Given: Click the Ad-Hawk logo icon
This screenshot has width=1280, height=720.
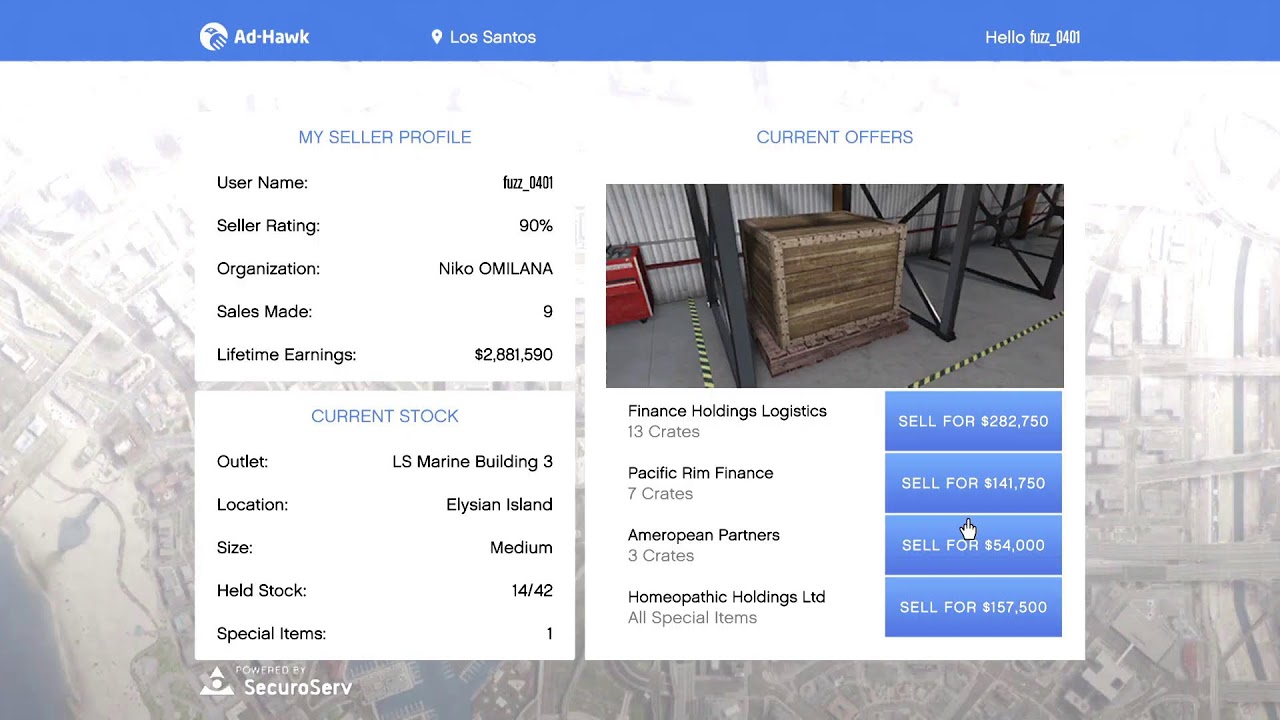Looking at the screenshot, I should tap(213, 37).
